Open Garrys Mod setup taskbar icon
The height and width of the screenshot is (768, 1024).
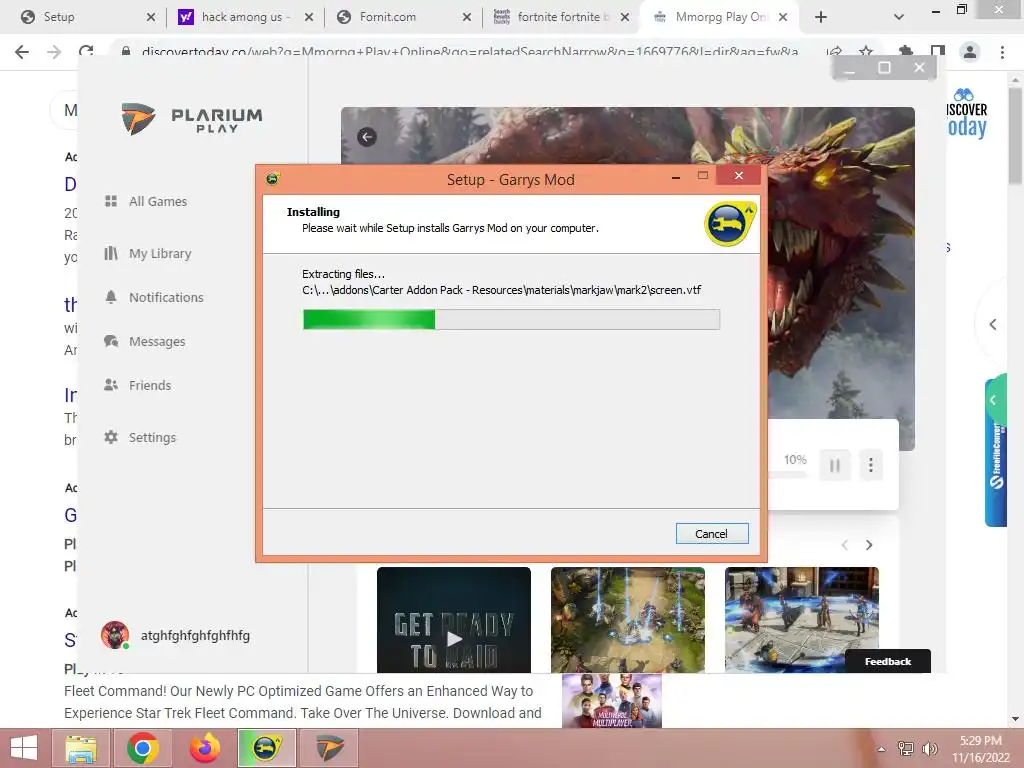tap(266, 748)
